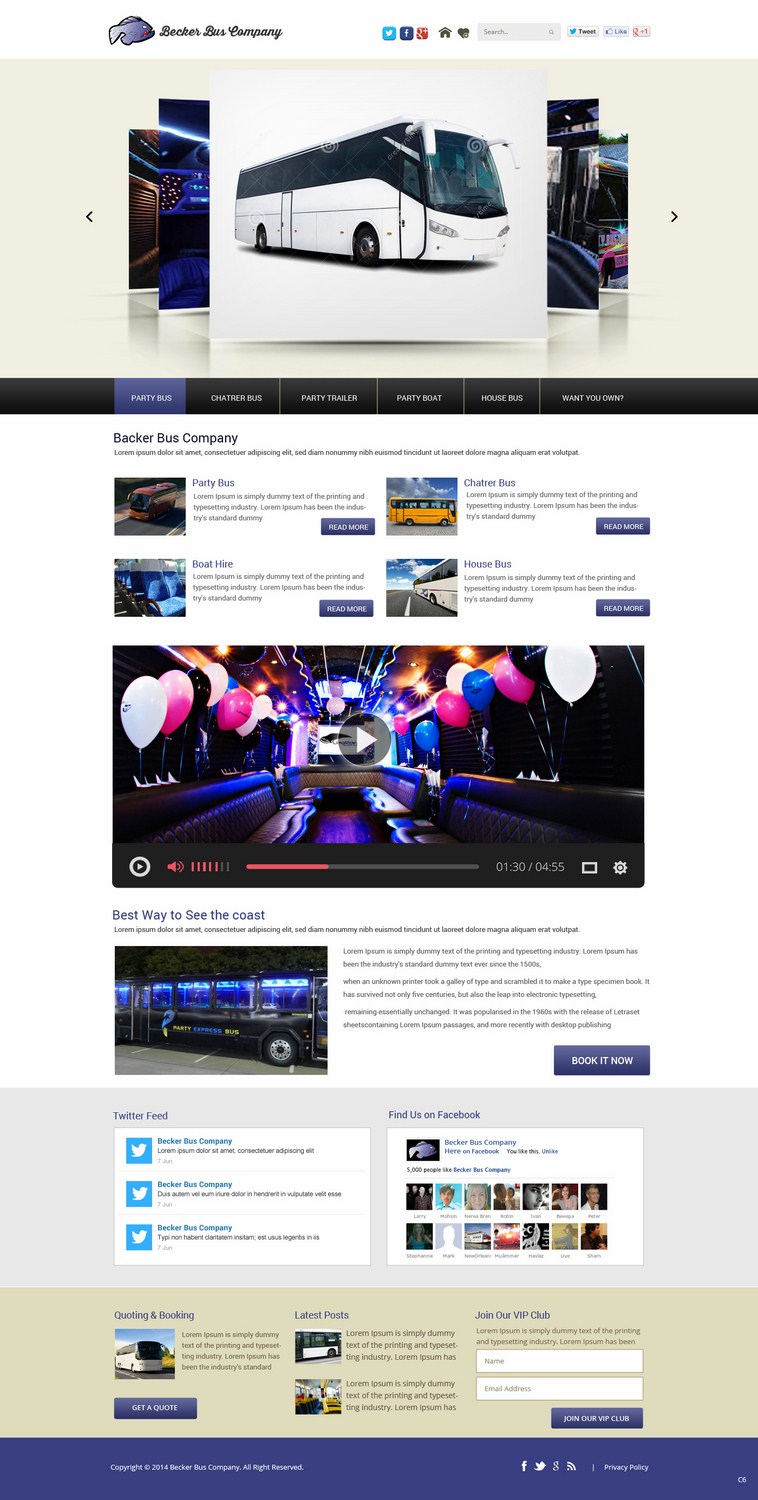Show next slide with right arrow
This screenshot has height=1500, width=758.
pos(674,216)
